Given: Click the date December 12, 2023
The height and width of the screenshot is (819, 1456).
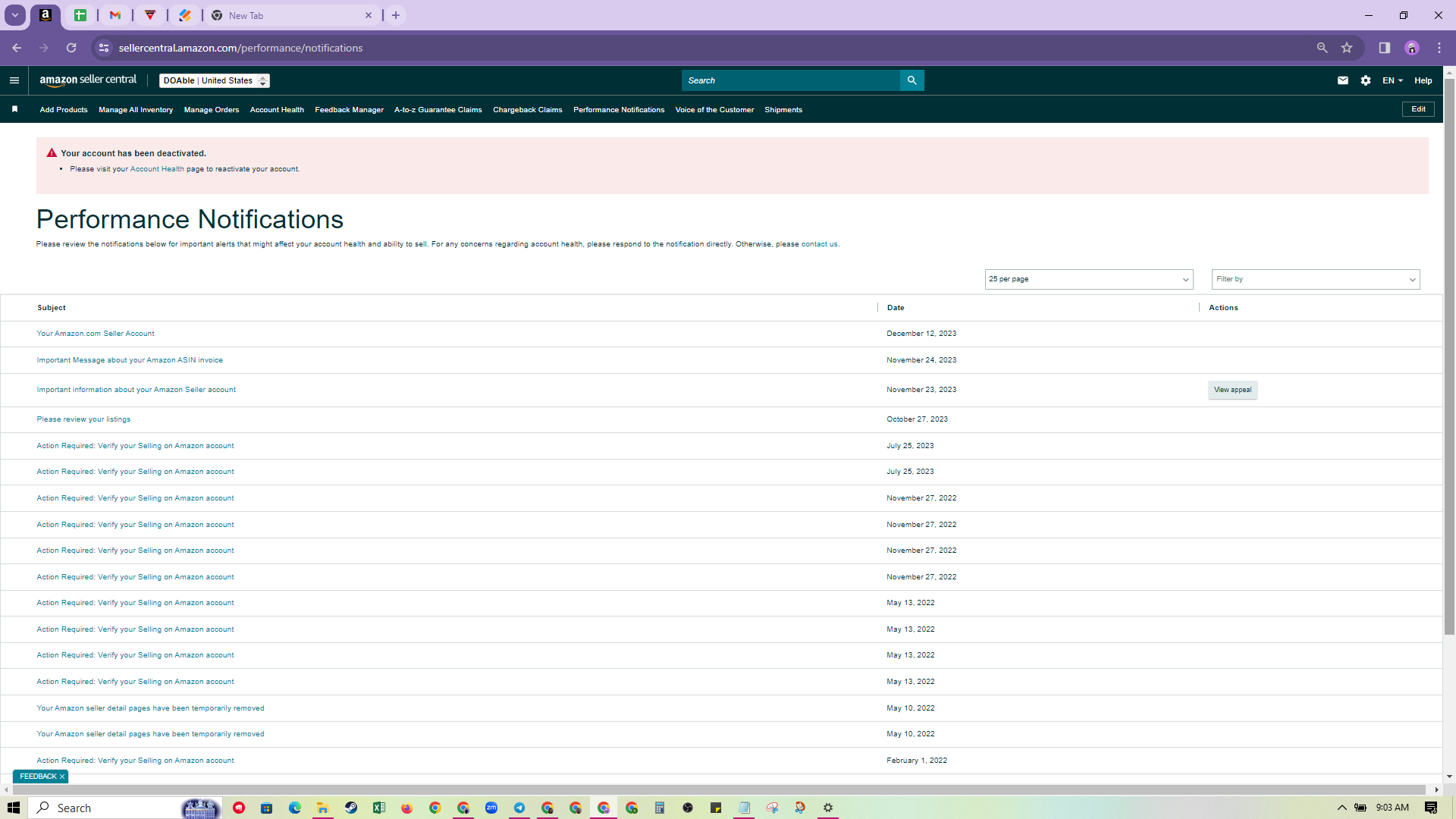Looking at the screenshot, I should click(921, 334).
